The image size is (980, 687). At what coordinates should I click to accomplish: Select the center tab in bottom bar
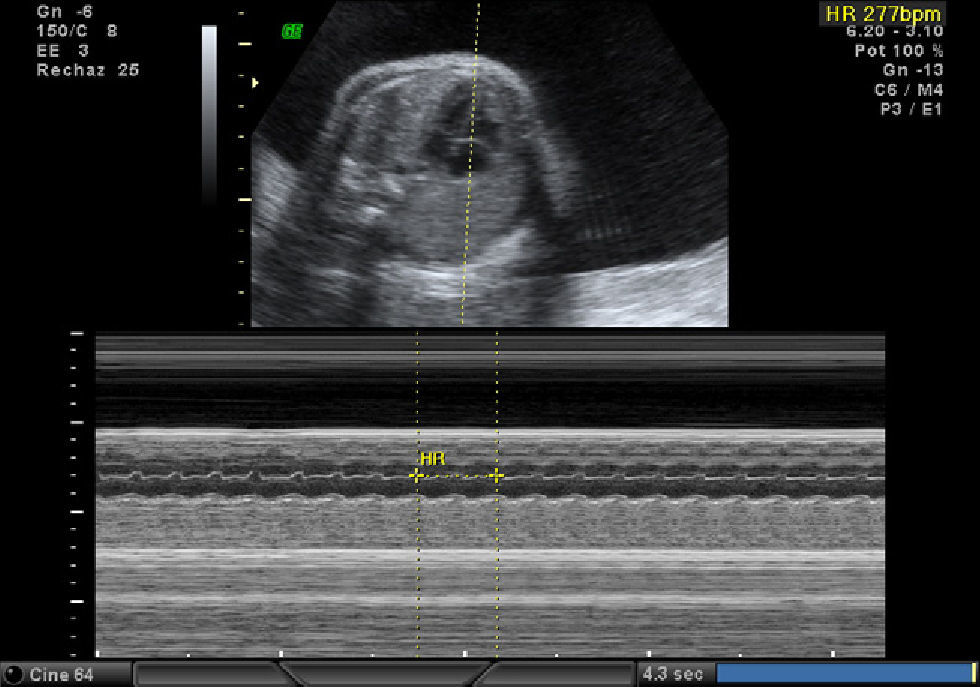385,674
